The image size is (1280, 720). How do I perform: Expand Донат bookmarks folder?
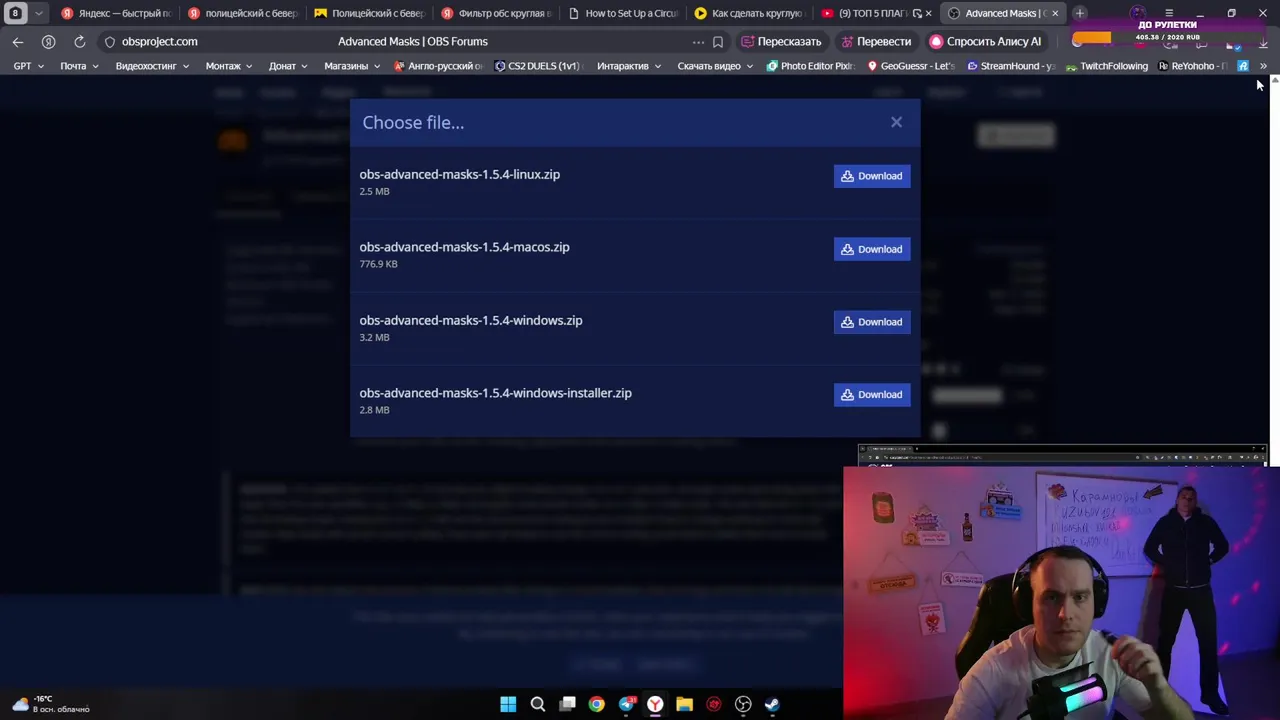[288, 66]
